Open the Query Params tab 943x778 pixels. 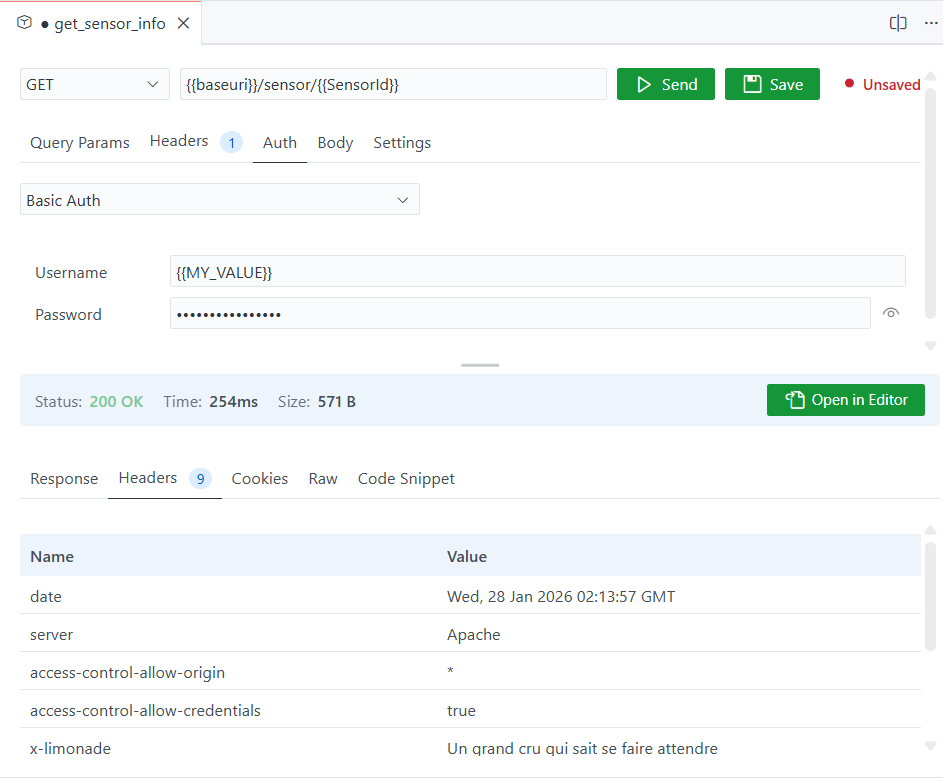[79, 142]
